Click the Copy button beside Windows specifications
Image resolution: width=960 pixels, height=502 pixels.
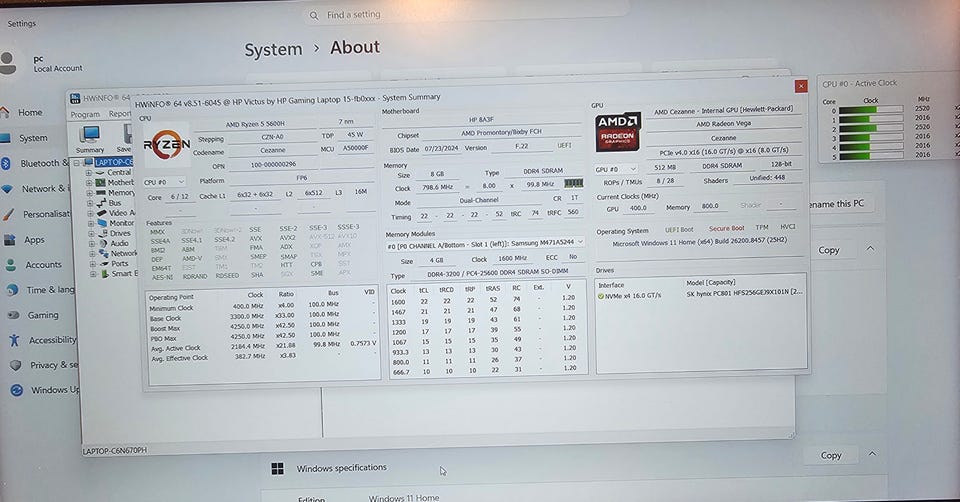pyautogui.click(x=831, y=455)
